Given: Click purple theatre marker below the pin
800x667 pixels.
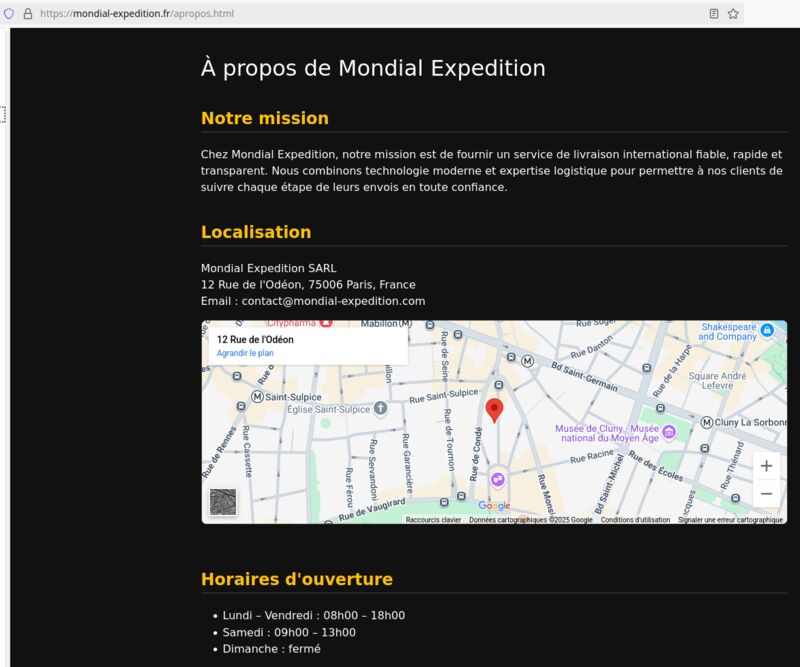Looking at the screenshot, I should (497, 479).
